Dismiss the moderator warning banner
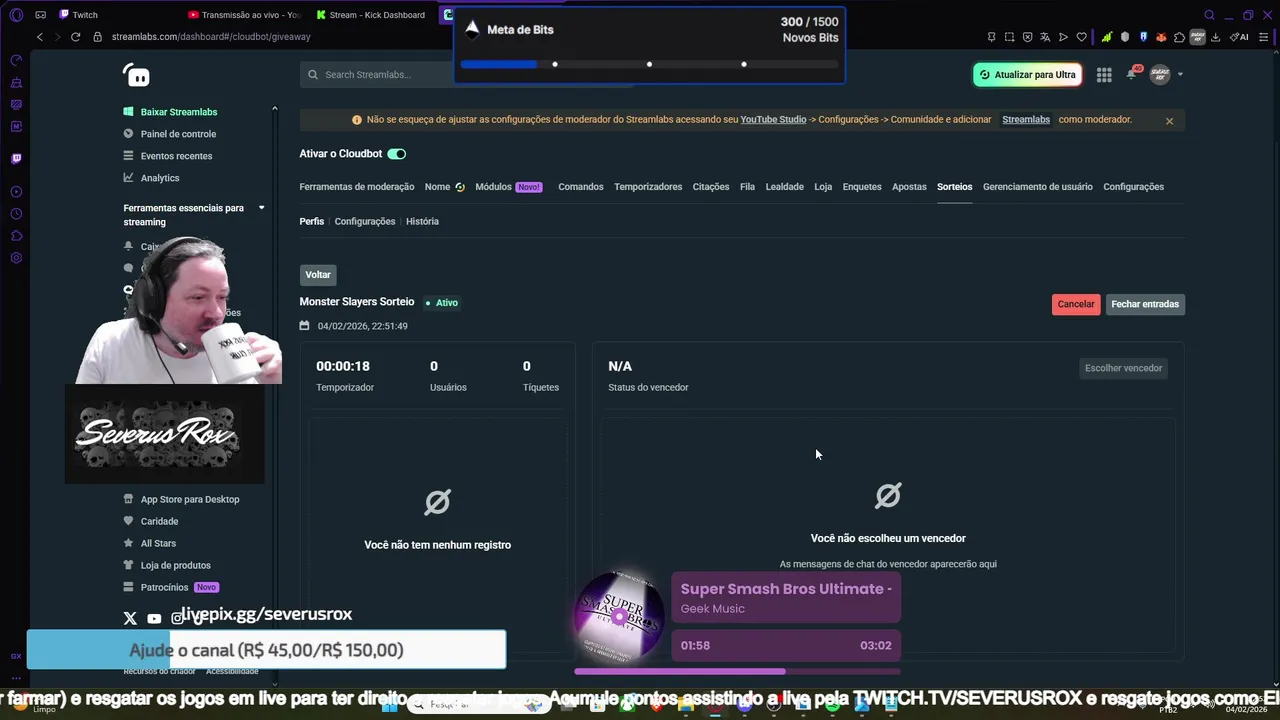The height and width of the screenshot is (720, 1280). pyautogui.click(x=1169, y=121)
